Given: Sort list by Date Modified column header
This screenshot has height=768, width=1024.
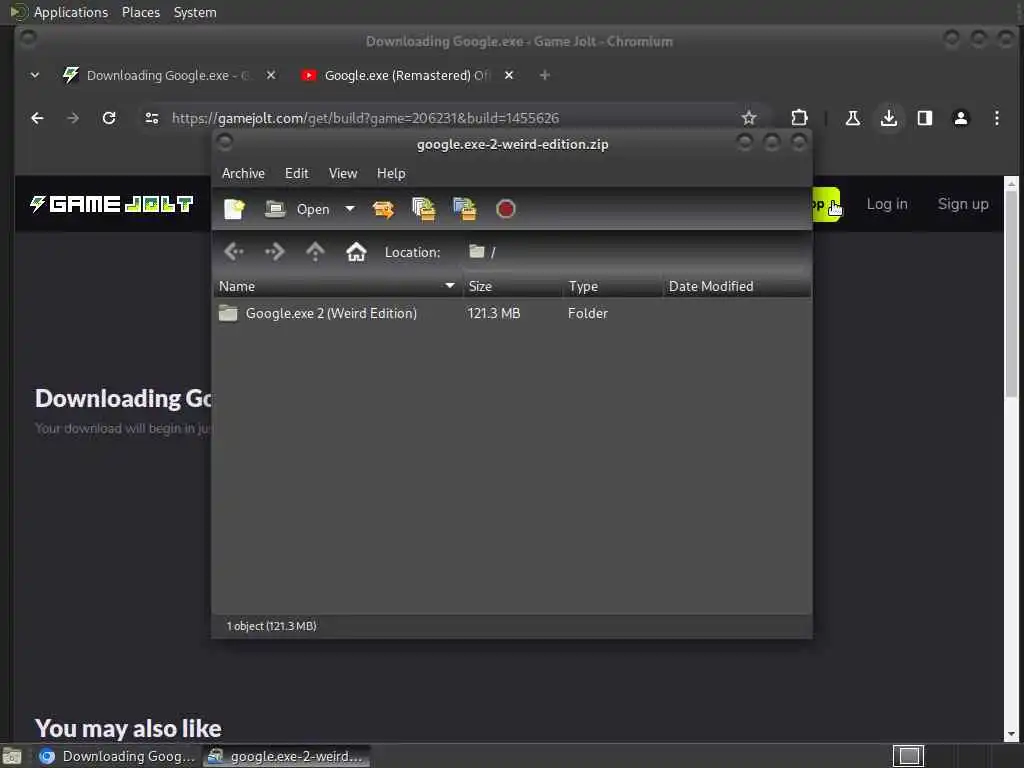Looking at the screenshot, I should (x=737, y=286).
